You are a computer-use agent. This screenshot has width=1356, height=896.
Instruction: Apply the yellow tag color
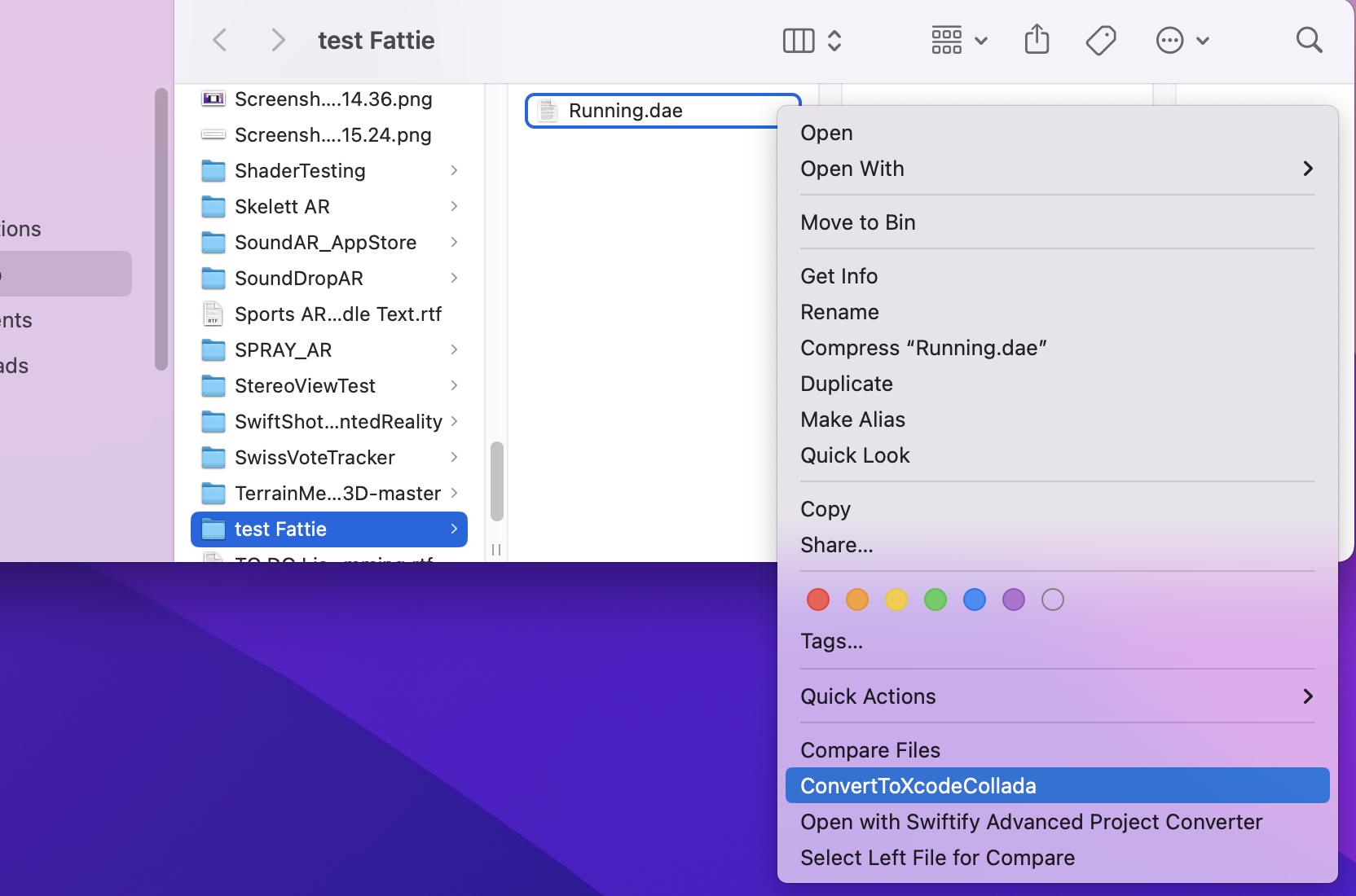pyautogui.click(x=896, y=600)
